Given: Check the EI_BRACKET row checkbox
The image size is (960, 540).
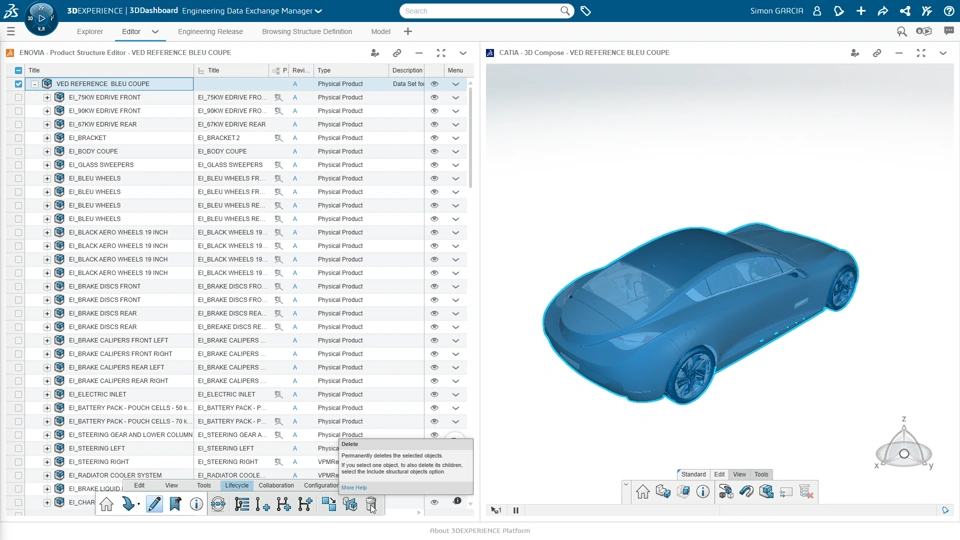Looking at the screenshot, I should 18,138.
